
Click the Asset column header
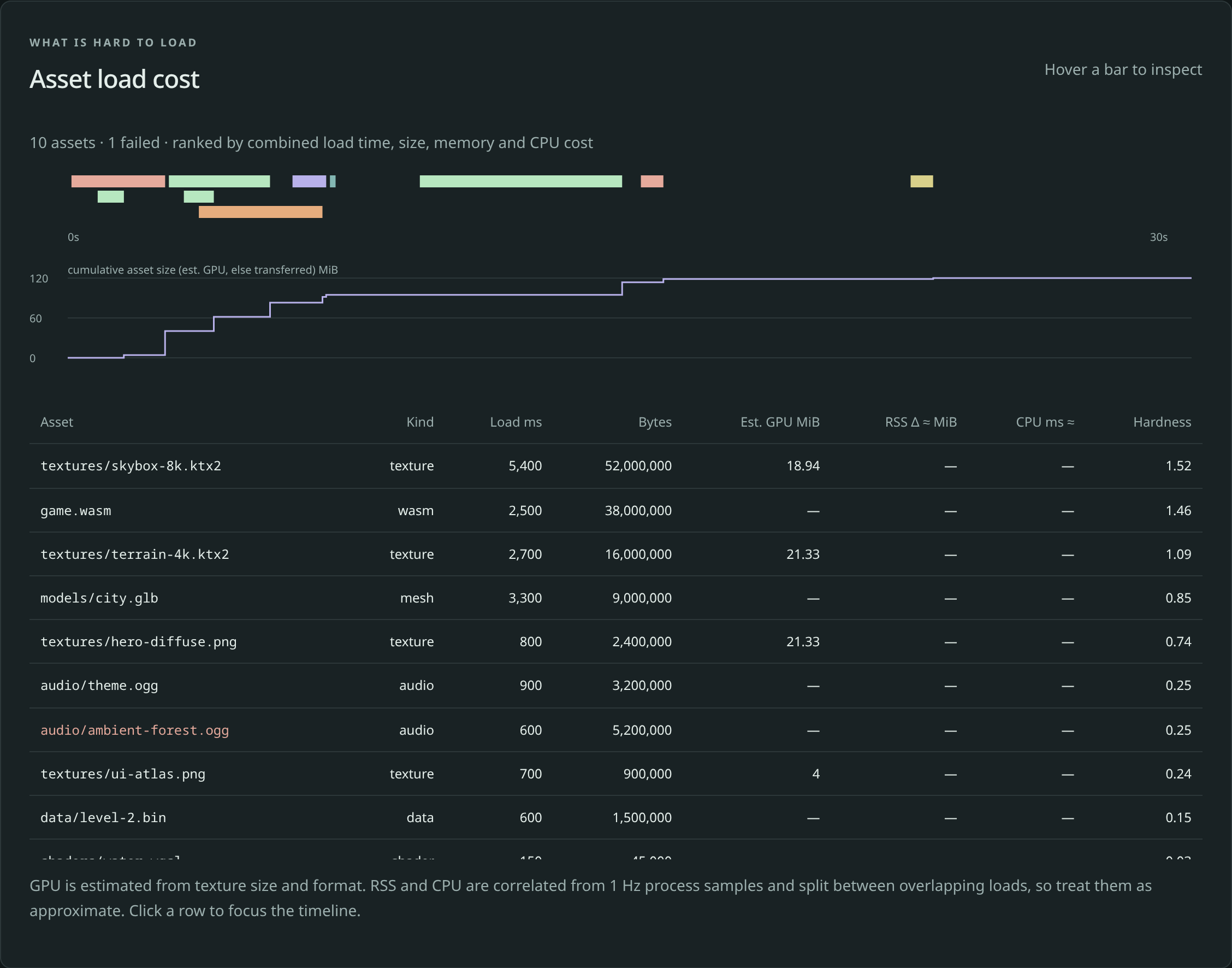[57, 422]
